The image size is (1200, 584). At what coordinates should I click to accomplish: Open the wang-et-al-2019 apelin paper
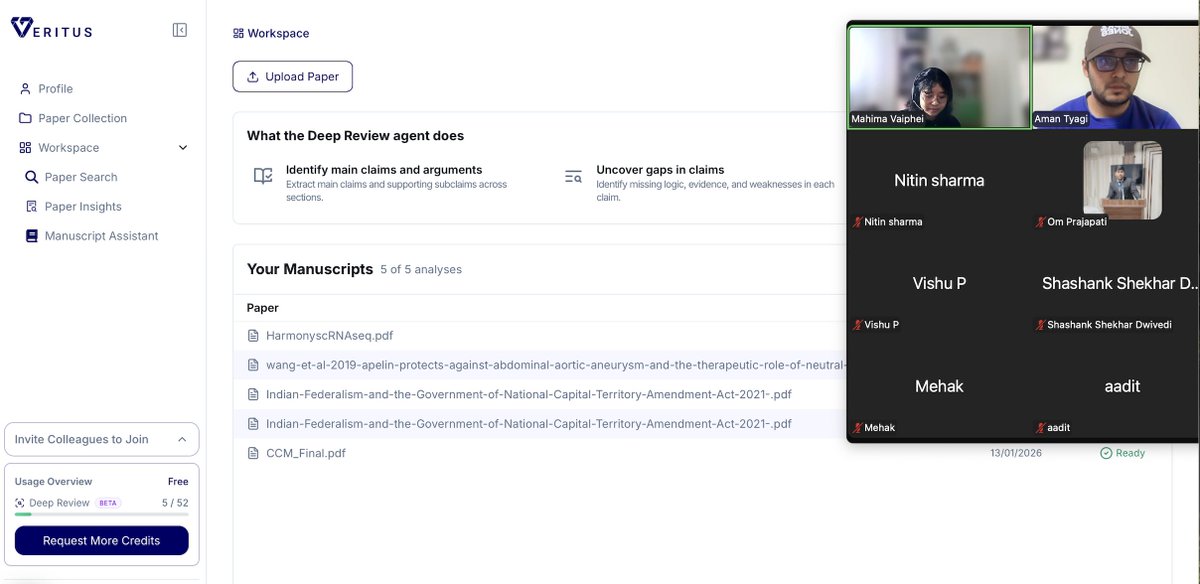[x=555, y=365]
